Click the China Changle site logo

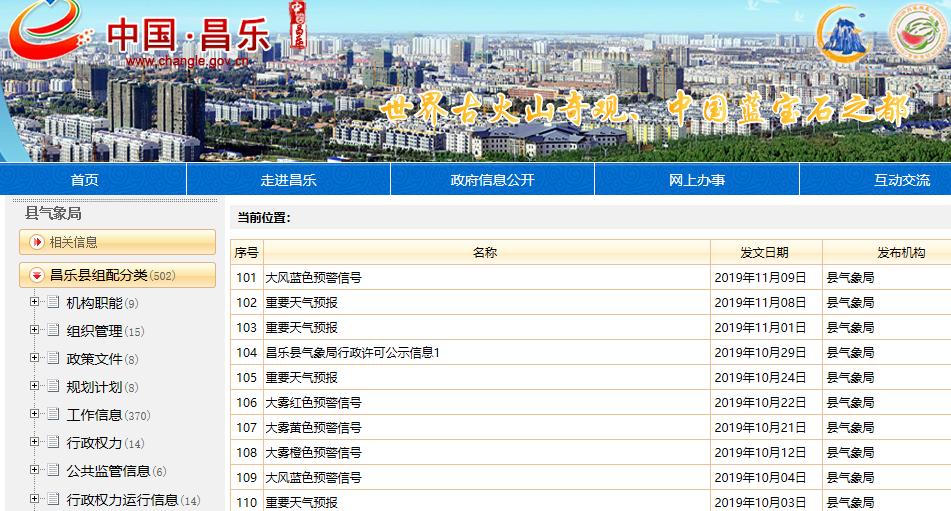point(140,38)
